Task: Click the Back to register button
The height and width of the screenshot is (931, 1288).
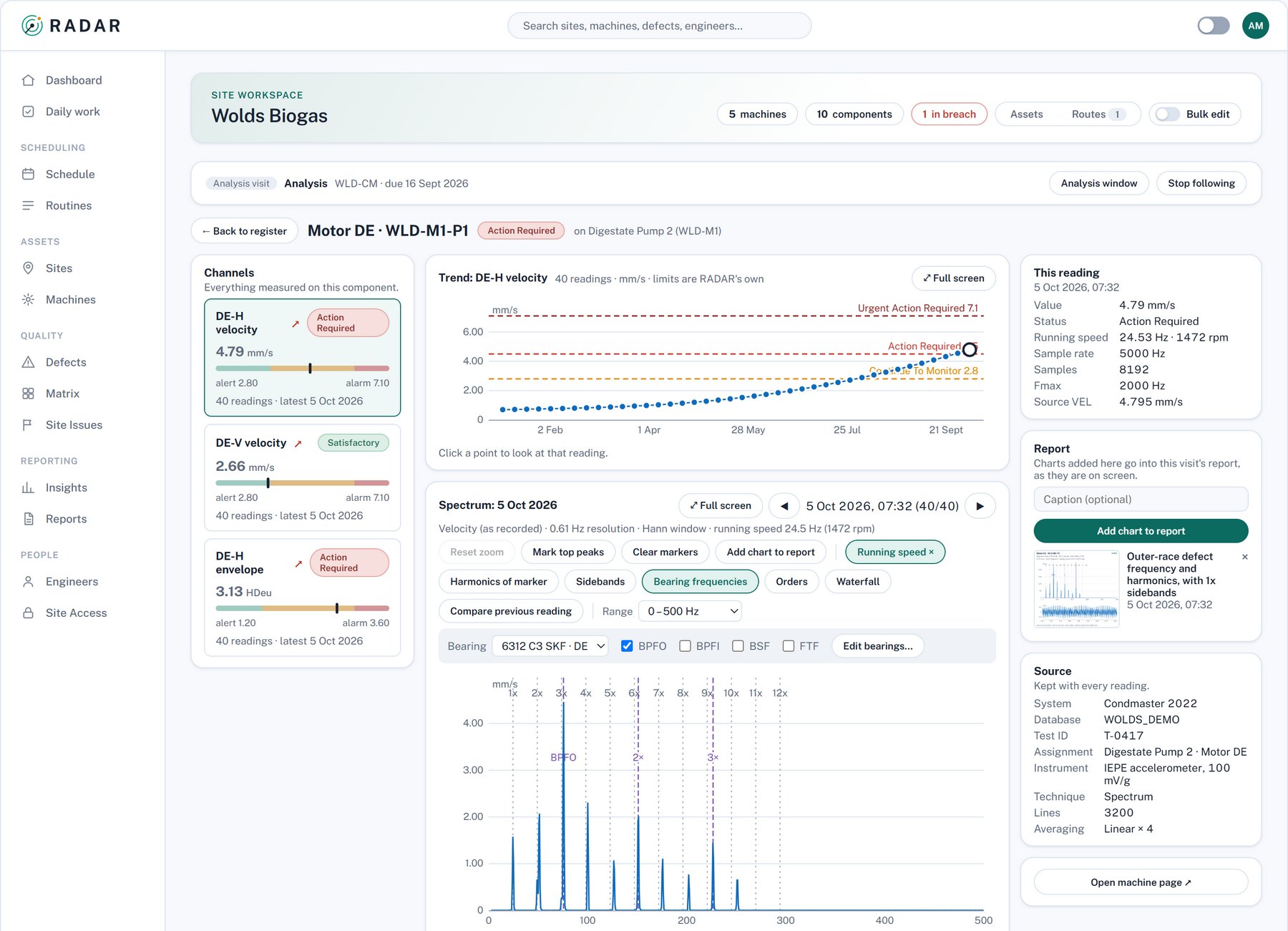Action: coord(245,231)
